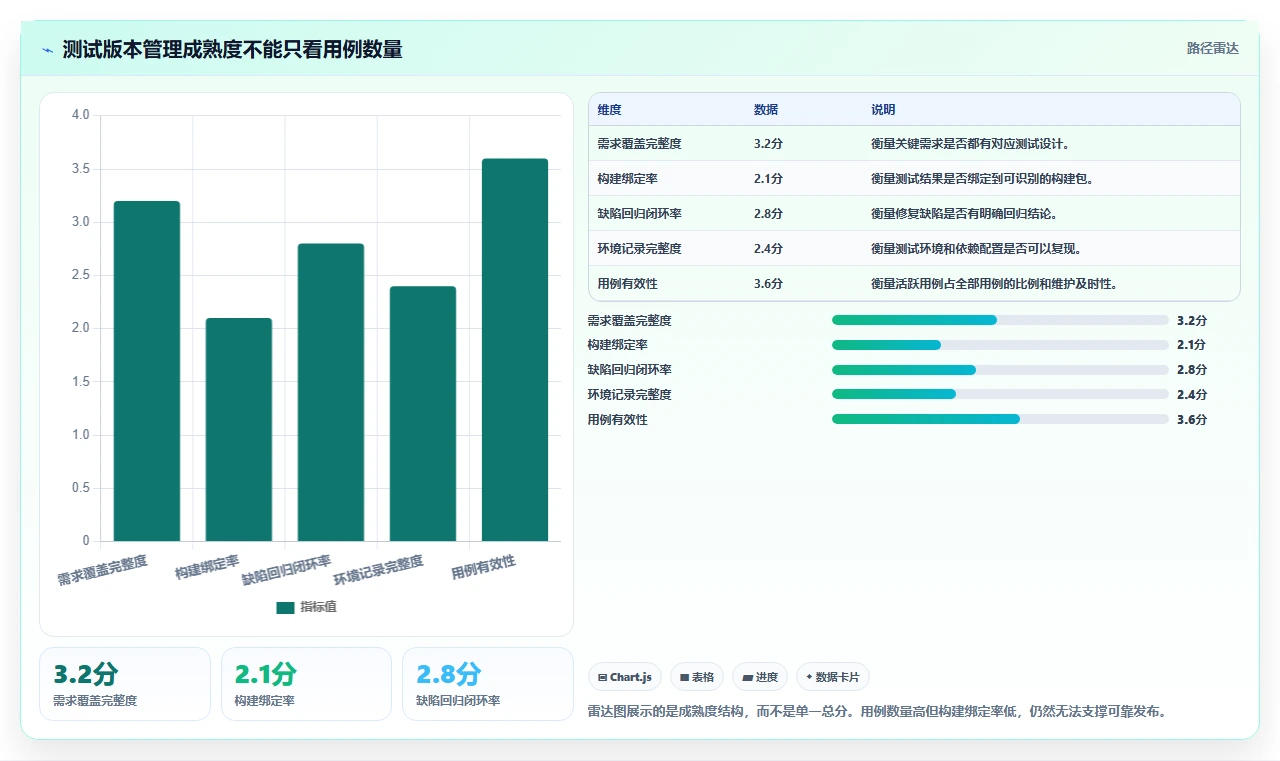The width and height of the screenshot is (1280, 761).
Task: Click the 路径雷达 label in the header
Action: 1212,48
